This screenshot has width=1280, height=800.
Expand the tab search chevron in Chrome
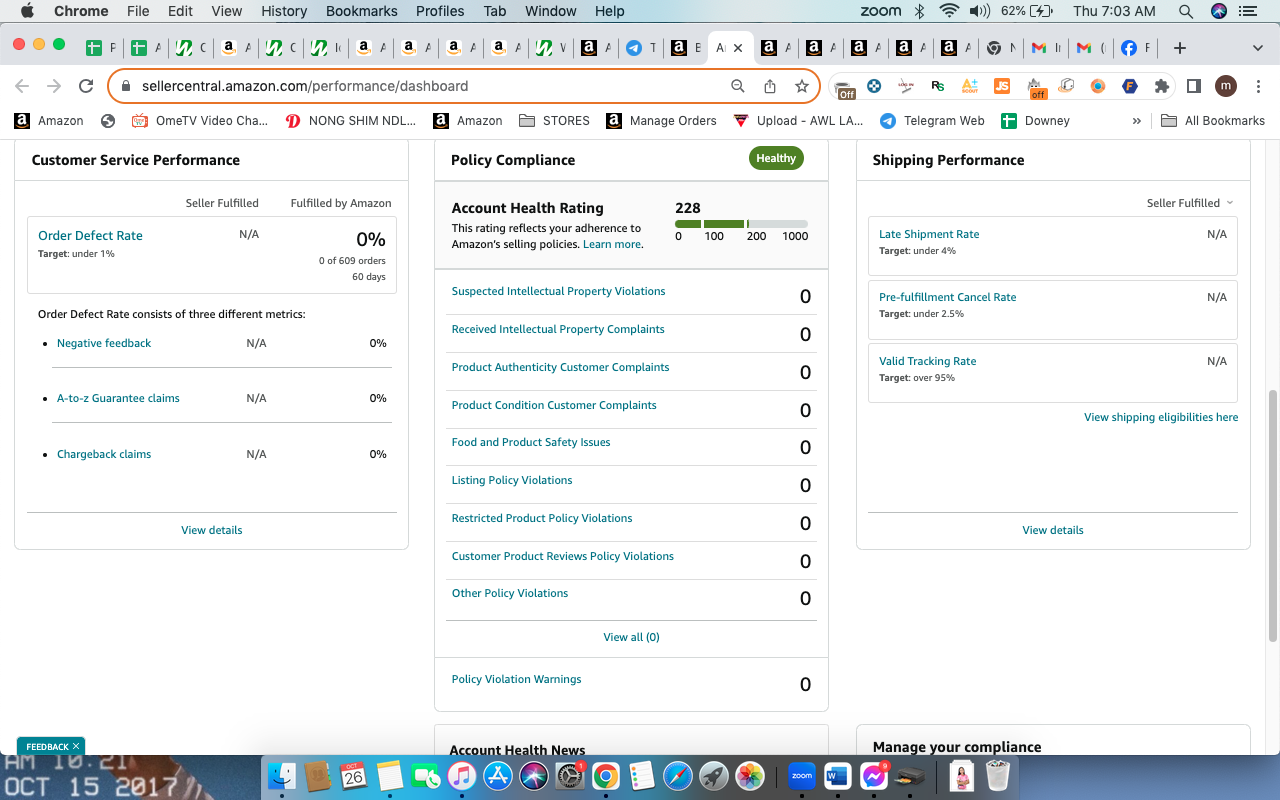[1258, 48]
